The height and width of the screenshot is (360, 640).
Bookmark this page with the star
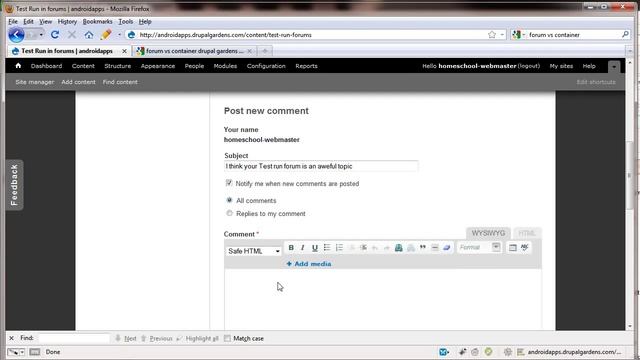click(x=492, y=35)
